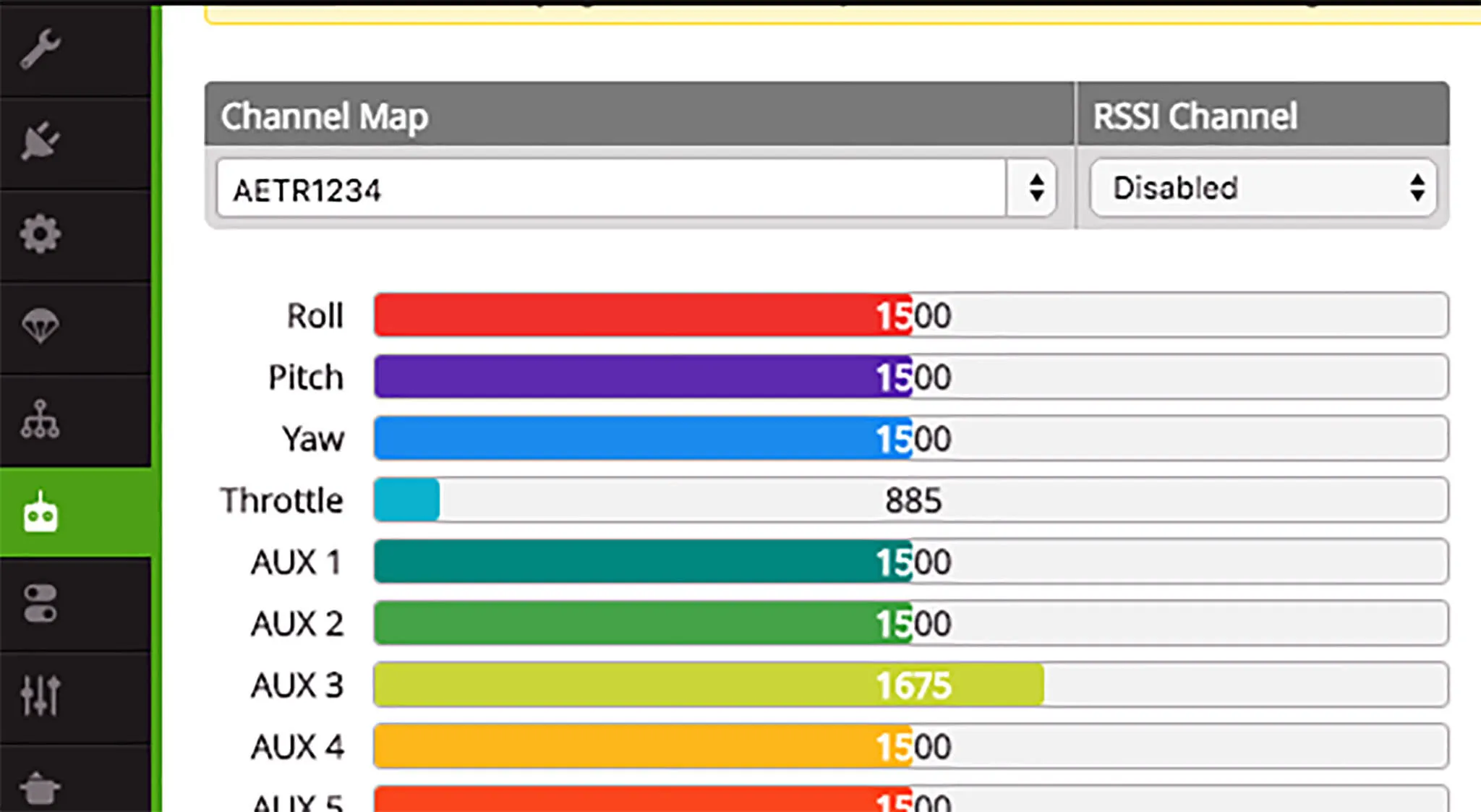Click the red Roll channel bar
The height and width of the screenshot is (812, 1481).
pyautogui.click(x=911, y=315)
